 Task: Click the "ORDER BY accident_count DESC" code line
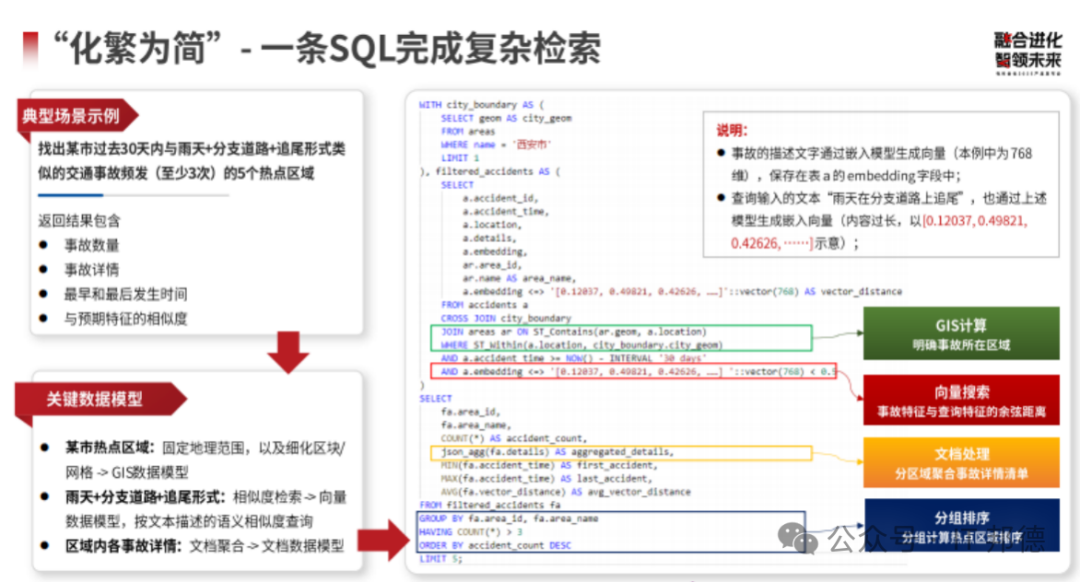pos(495,545)
